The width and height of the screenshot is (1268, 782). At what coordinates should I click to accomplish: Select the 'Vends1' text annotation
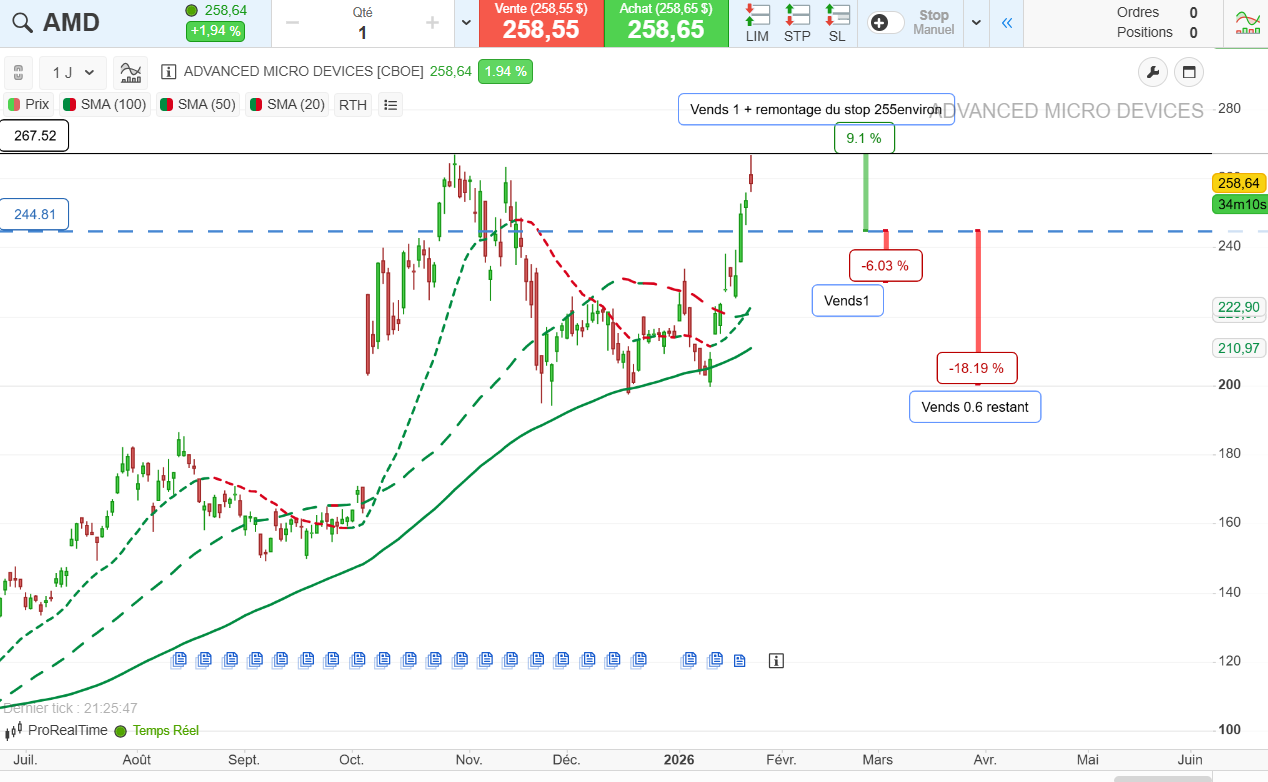[x=848, y=301]
